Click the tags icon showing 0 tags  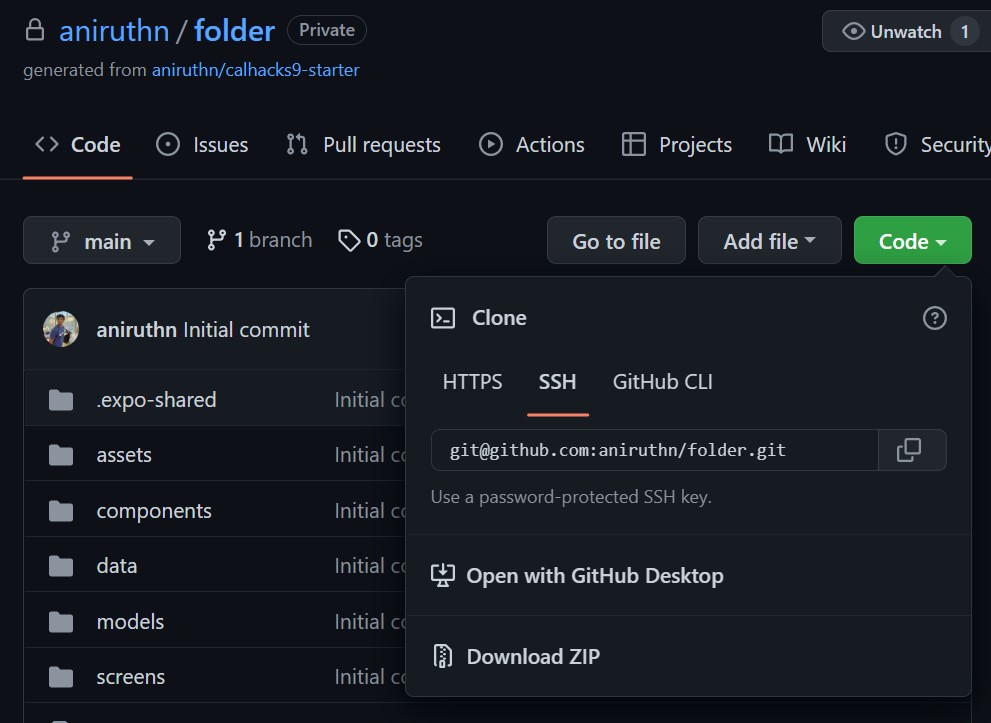pyautogui.click(x=349, y=240)
